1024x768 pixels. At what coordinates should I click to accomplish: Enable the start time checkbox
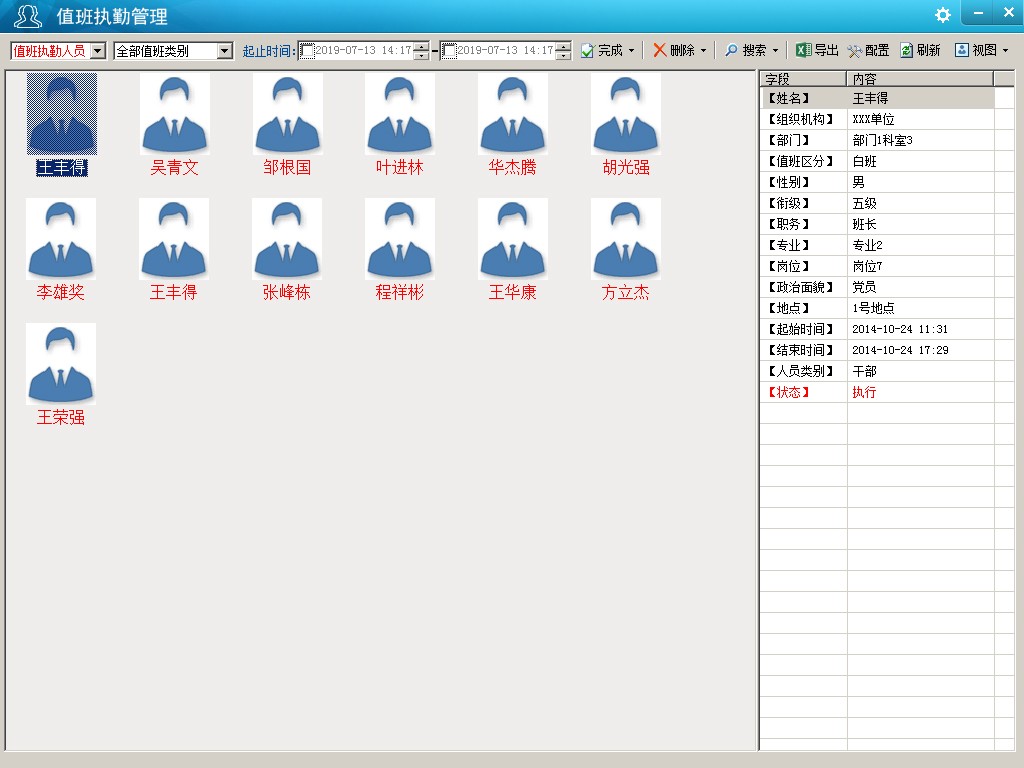tap(307, 50)
